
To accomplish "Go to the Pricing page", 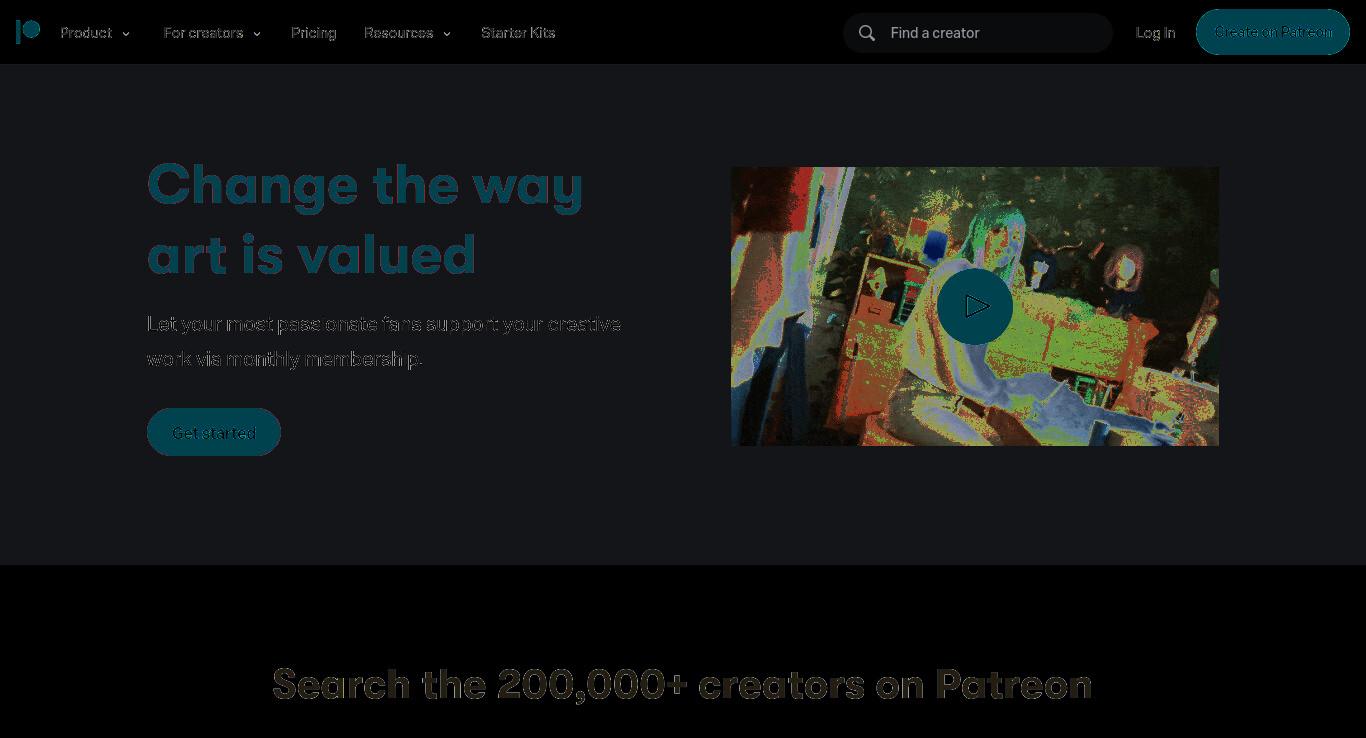I will [314, 33].
